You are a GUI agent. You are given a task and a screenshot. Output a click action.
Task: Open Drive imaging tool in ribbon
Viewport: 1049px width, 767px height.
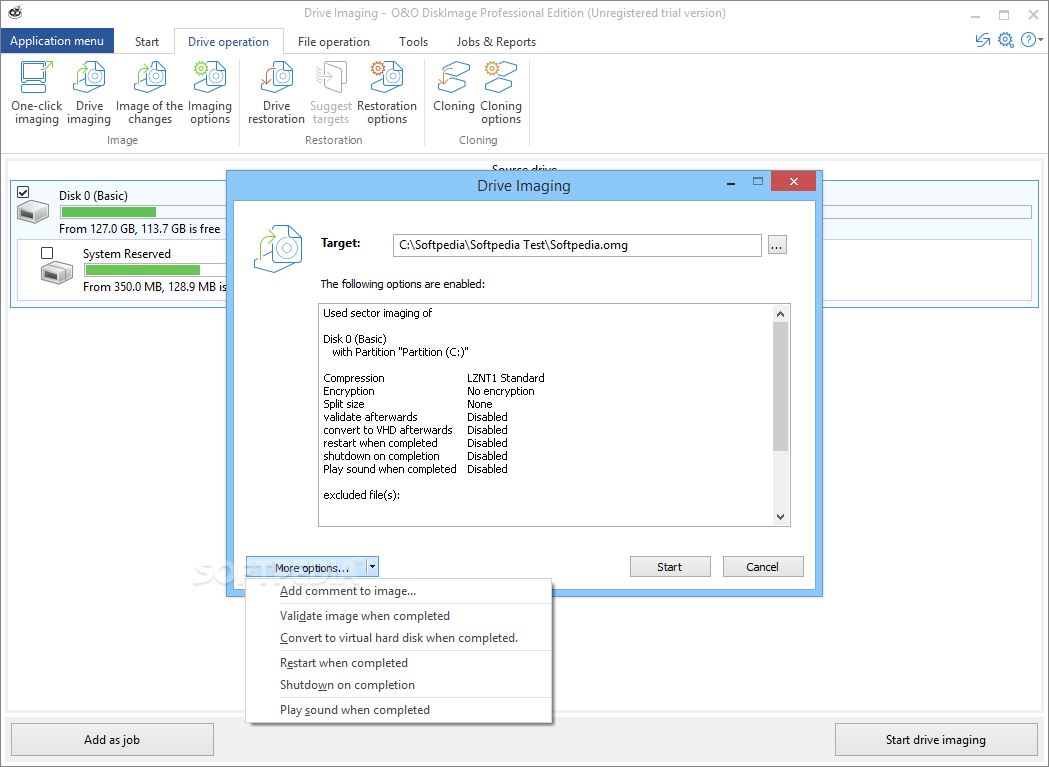coord(89,93)
